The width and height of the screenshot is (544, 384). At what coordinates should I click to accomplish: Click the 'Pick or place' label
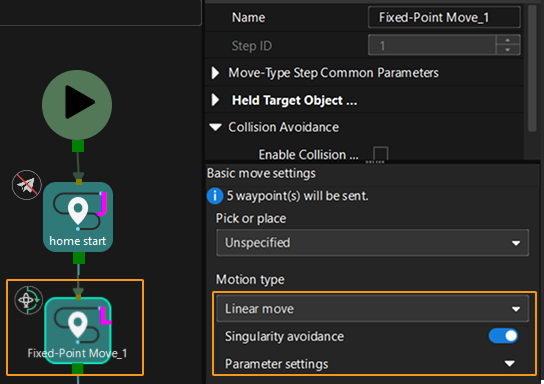(251, 219)
